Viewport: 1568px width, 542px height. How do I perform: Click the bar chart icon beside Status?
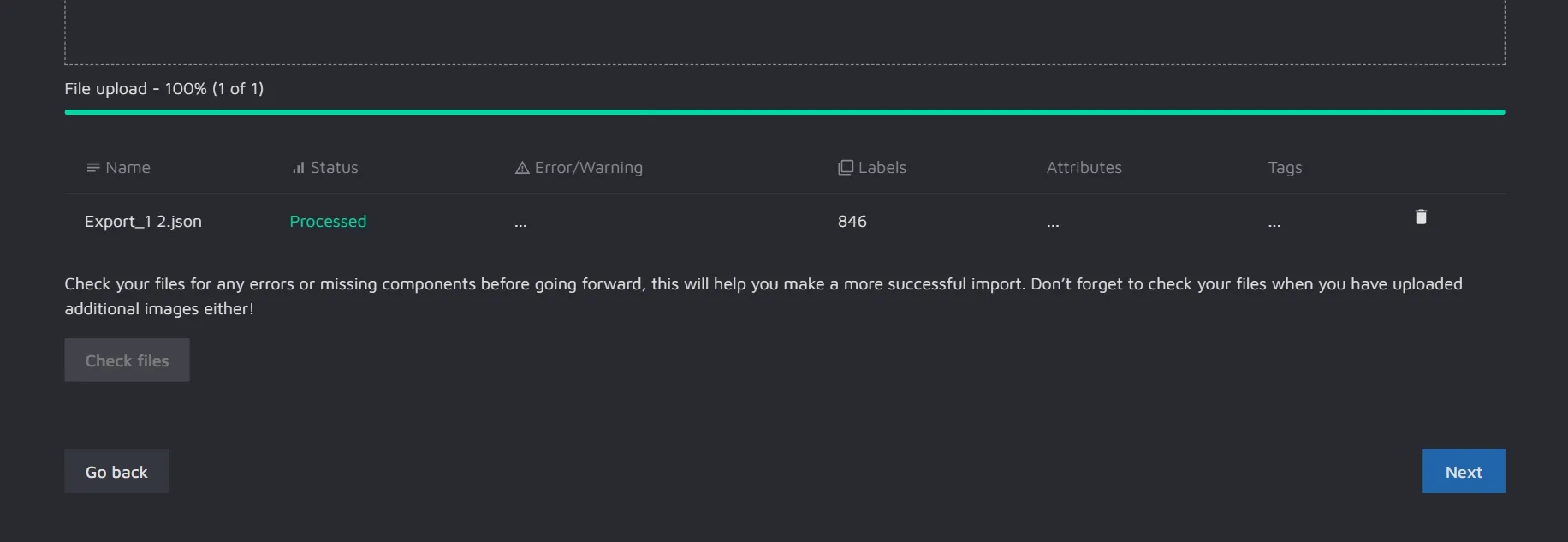pos(298,168)
